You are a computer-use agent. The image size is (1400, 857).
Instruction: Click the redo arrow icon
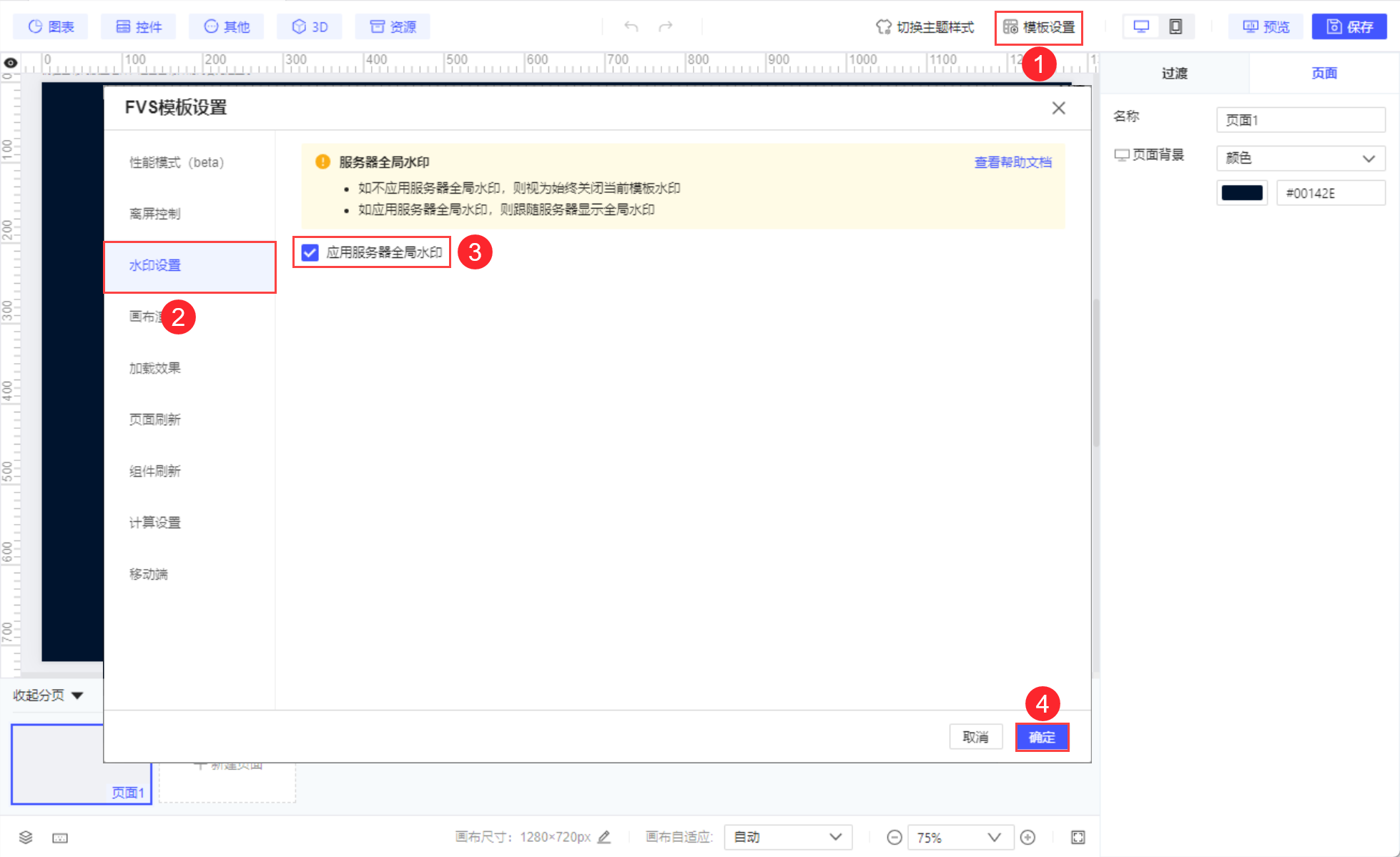click(666, 26)
